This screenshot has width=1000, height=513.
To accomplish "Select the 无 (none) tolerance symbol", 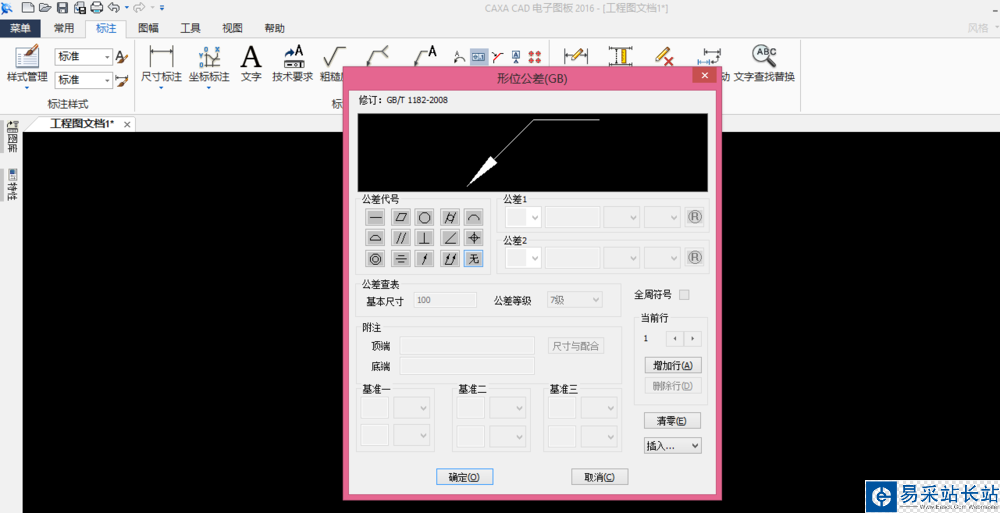I will click(x=473, y=258).
